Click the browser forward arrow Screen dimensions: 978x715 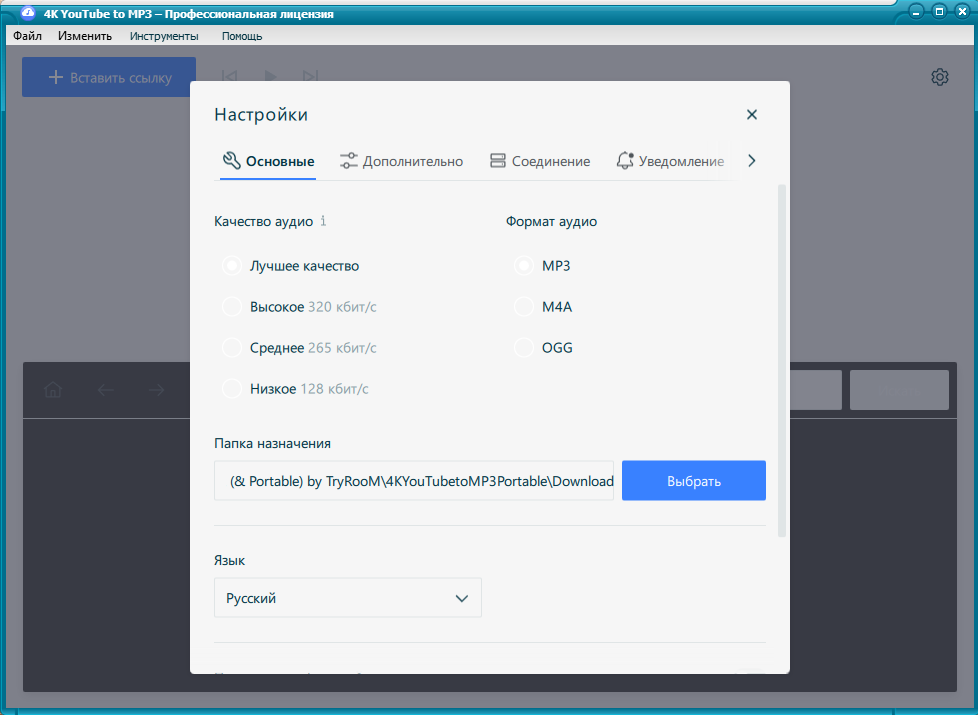click(157, 390)
